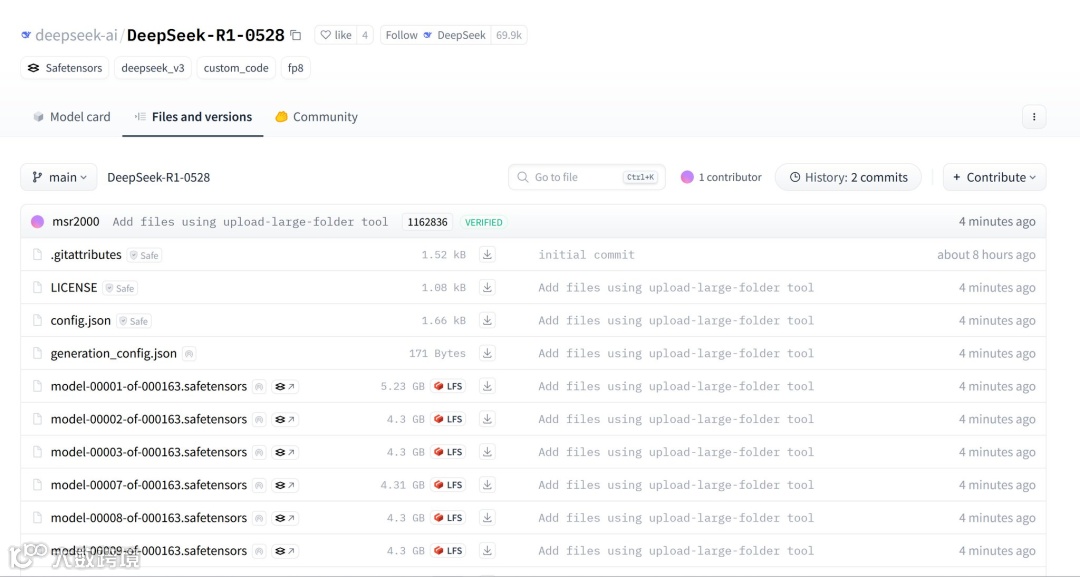Click LFS badge for model-00002

[x=448, y=419]
